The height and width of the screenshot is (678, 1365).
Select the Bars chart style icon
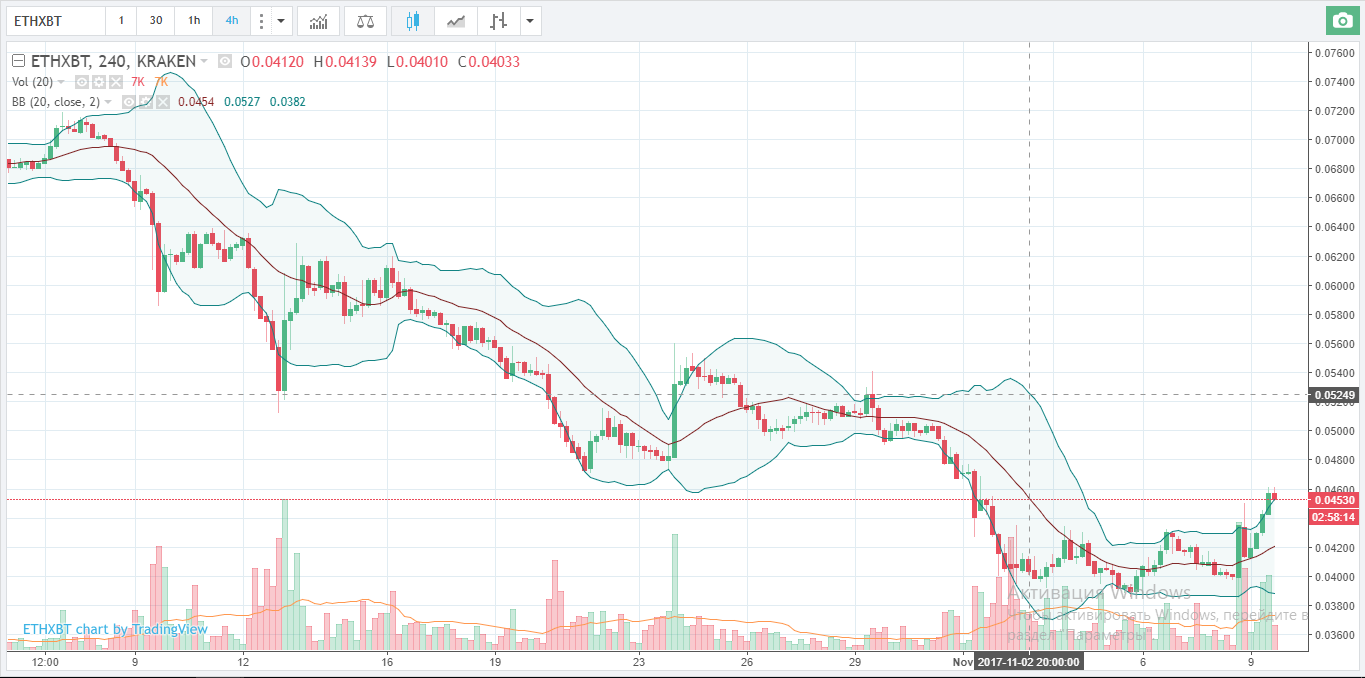pos(498,21)
